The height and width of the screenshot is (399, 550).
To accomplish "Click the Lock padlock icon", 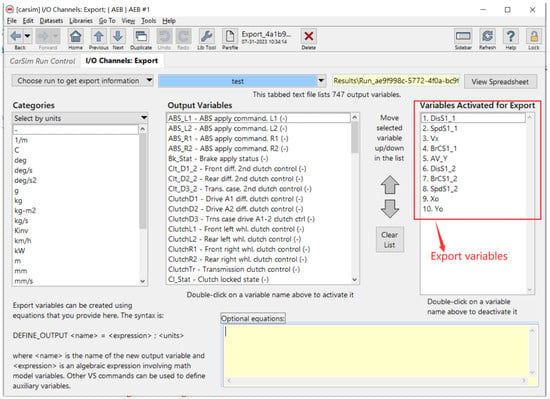I will (534, 36).
